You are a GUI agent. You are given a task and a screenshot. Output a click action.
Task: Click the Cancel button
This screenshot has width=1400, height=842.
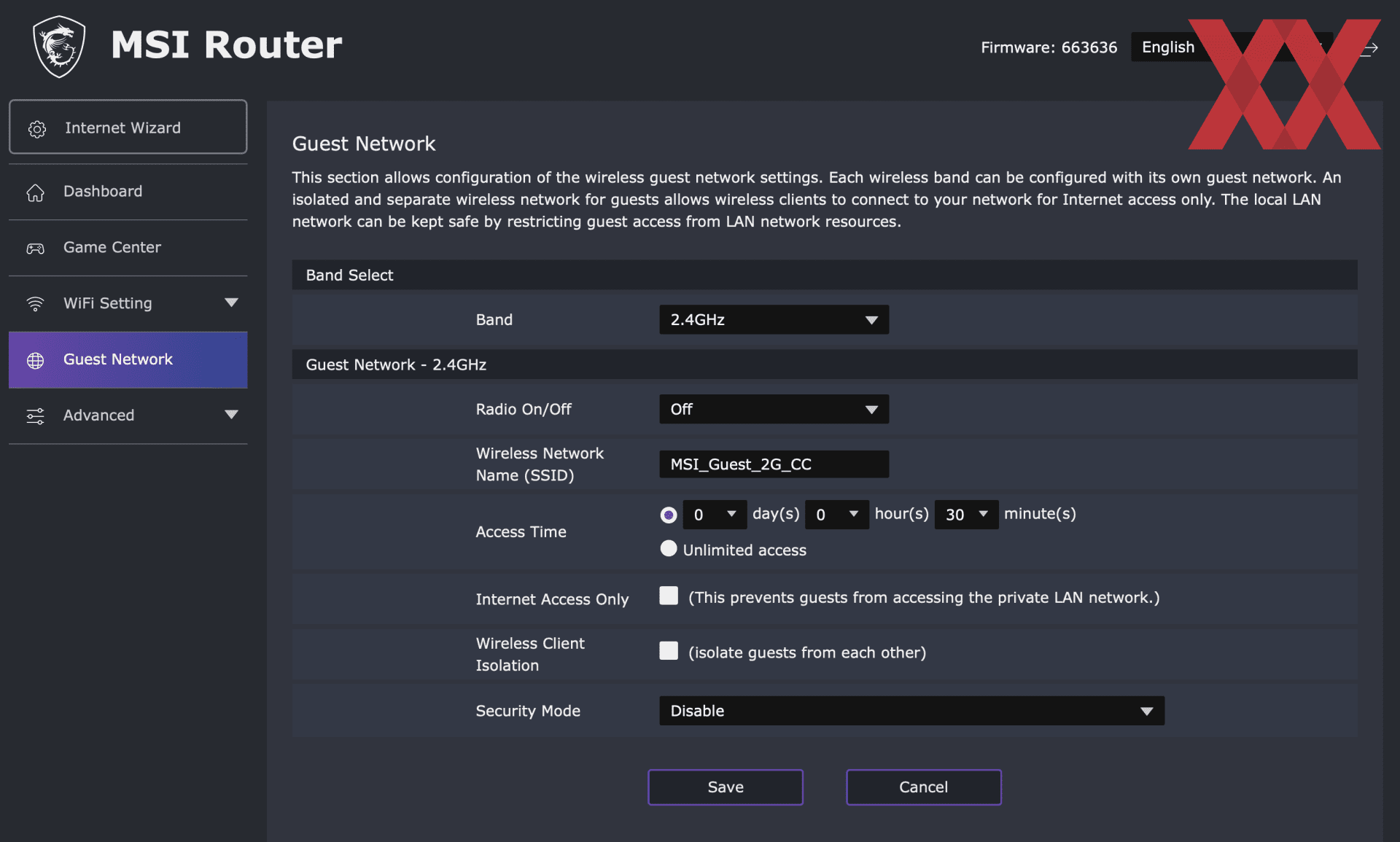pyautogui.click(x=924, y=787)
